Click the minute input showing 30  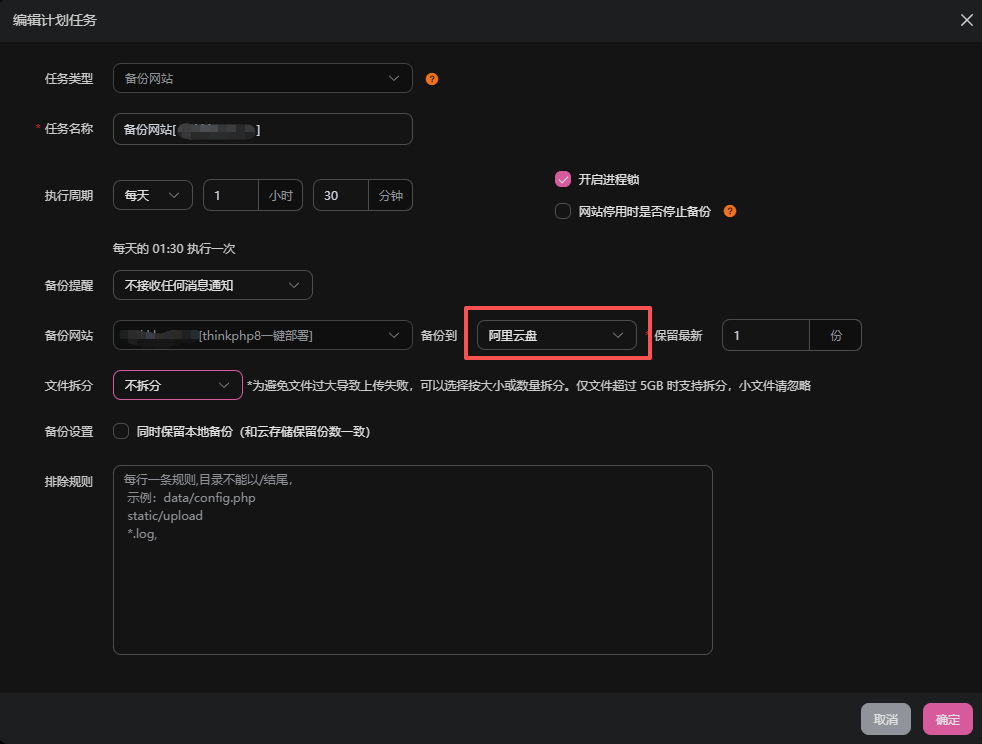(340, 195)
